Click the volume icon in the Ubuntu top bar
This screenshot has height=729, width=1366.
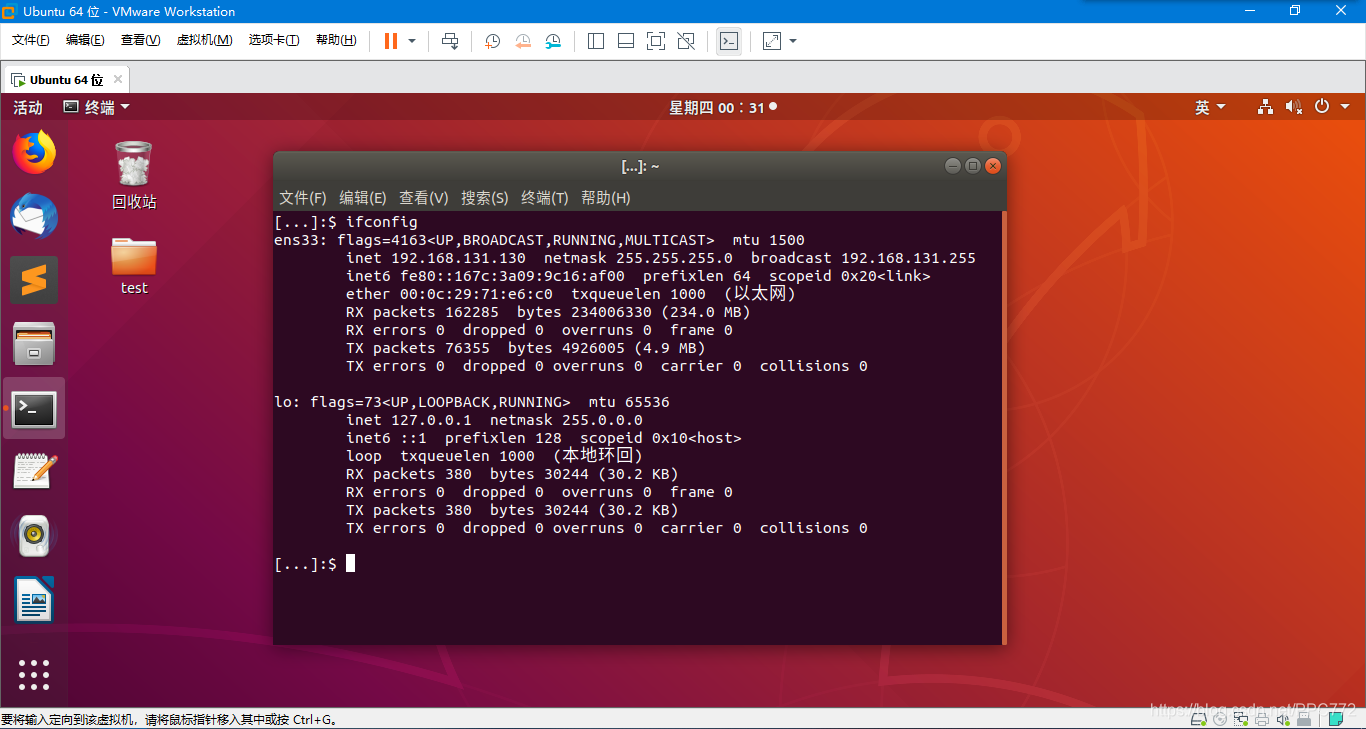click(1294, 107)
